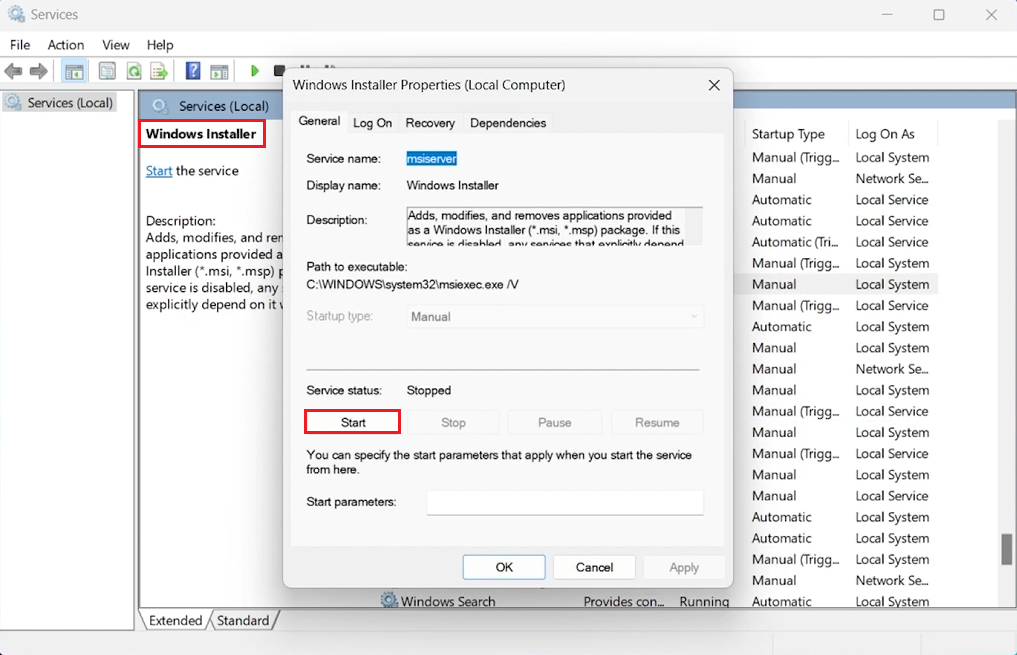Start the service with the green play icon
1017x655 pixels.
click(x=254, y=70)
